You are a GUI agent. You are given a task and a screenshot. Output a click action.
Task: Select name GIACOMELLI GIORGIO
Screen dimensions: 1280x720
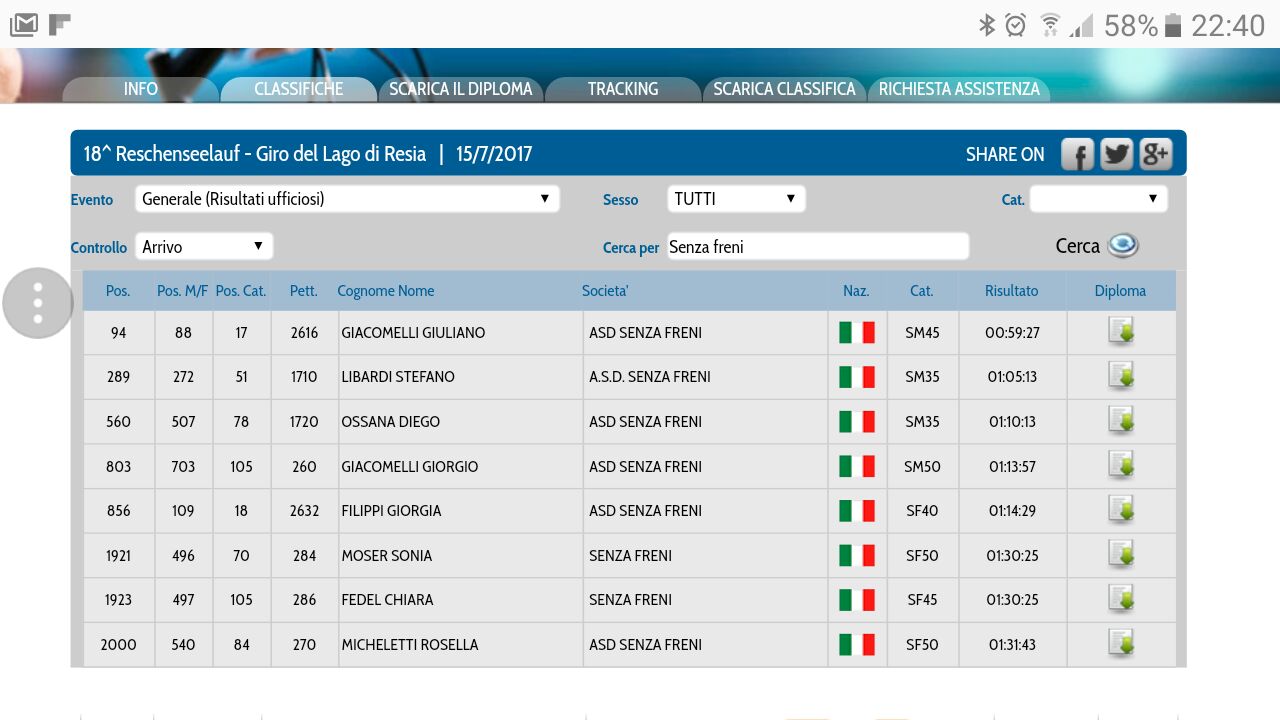[x=410, y=467]
